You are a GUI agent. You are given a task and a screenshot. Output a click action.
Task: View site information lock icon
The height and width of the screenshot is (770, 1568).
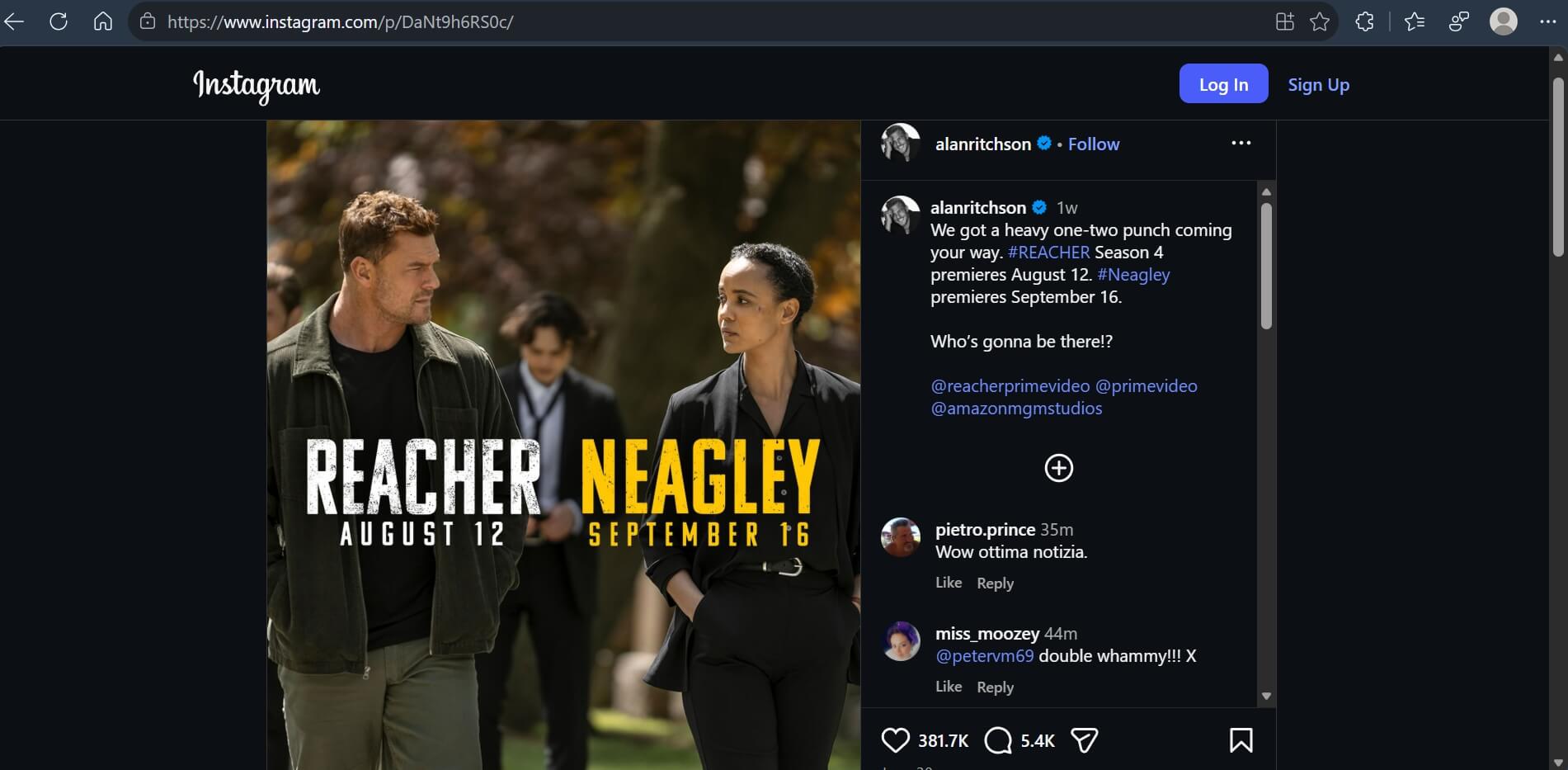[148, 21]
